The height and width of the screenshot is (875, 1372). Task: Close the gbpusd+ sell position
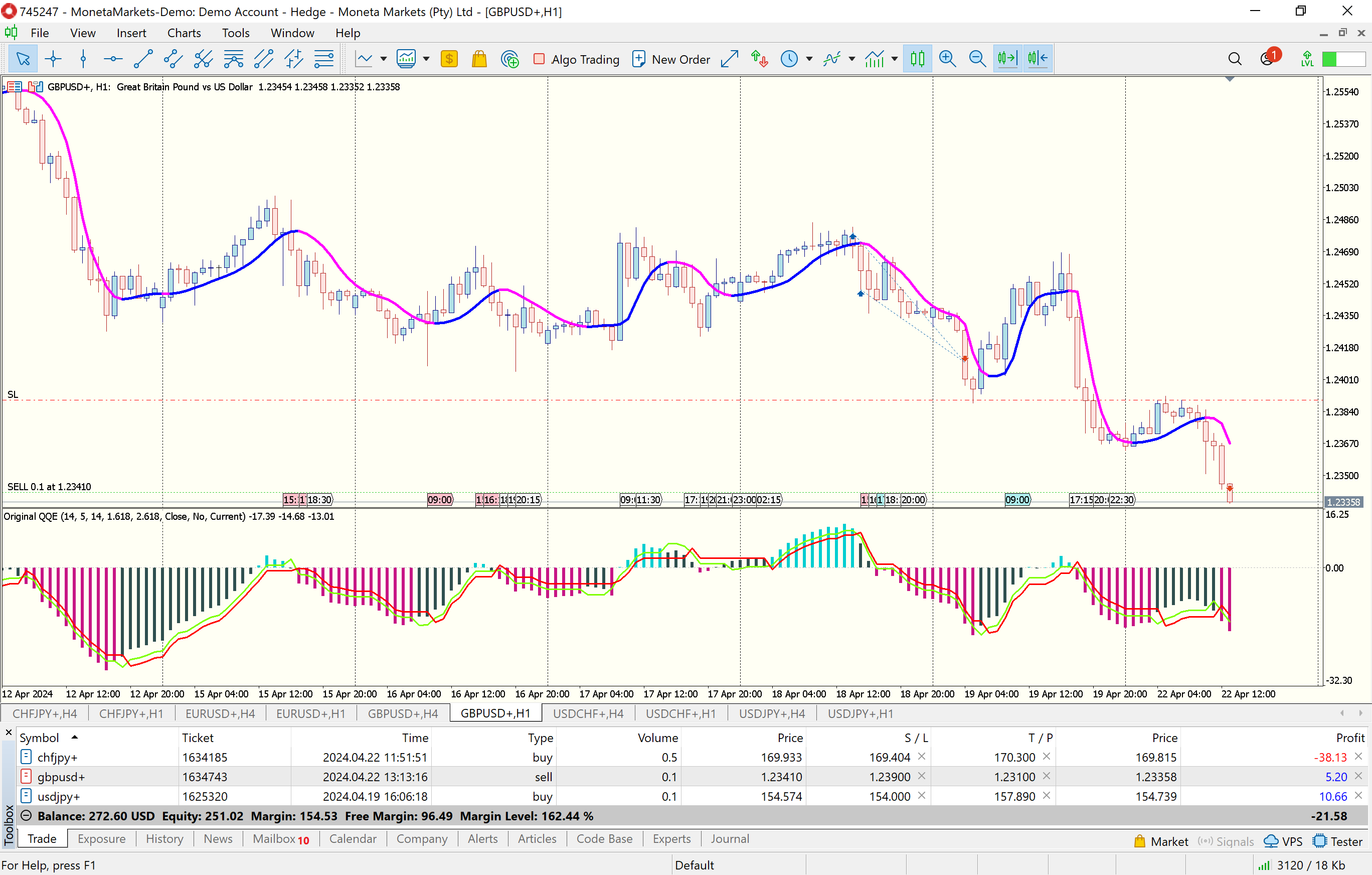click(x=1358, y=776)
